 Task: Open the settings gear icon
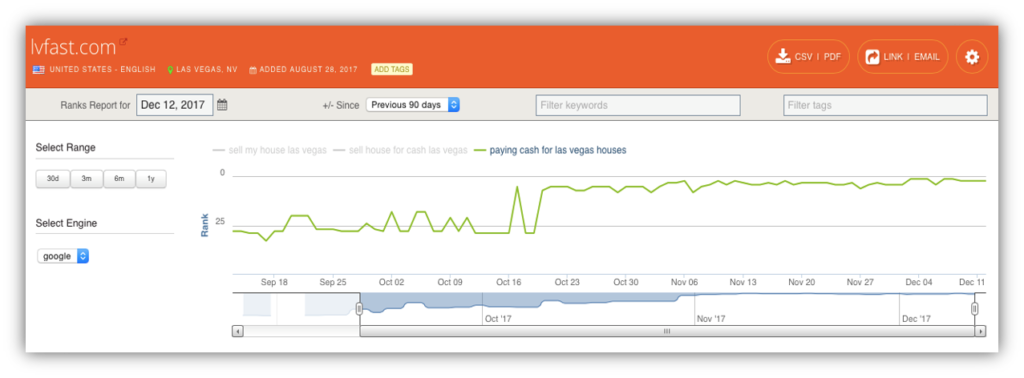[x=972, y=57]
